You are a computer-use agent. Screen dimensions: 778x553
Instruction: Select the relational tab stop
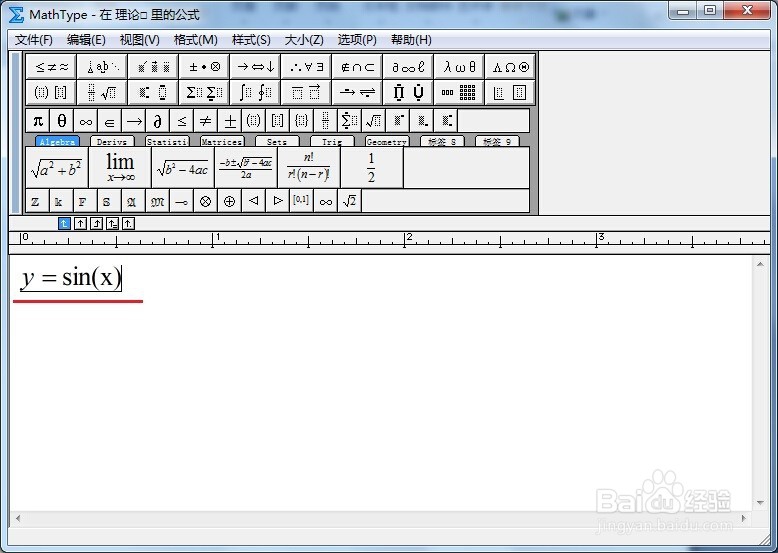112,224
